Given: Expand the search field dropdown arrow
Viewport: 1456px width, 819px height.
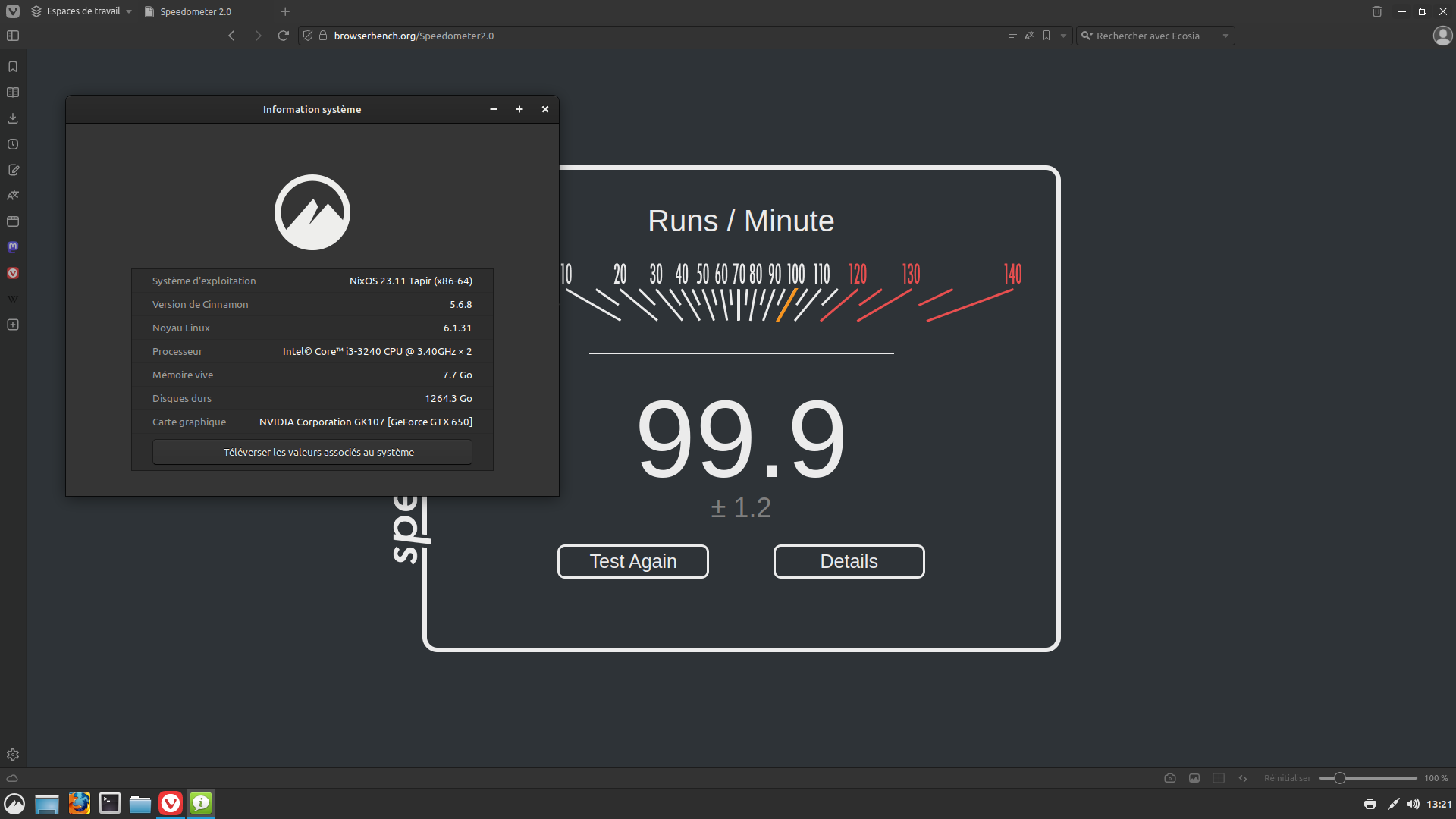Looking at the screenshot, I should [1225, 36].
